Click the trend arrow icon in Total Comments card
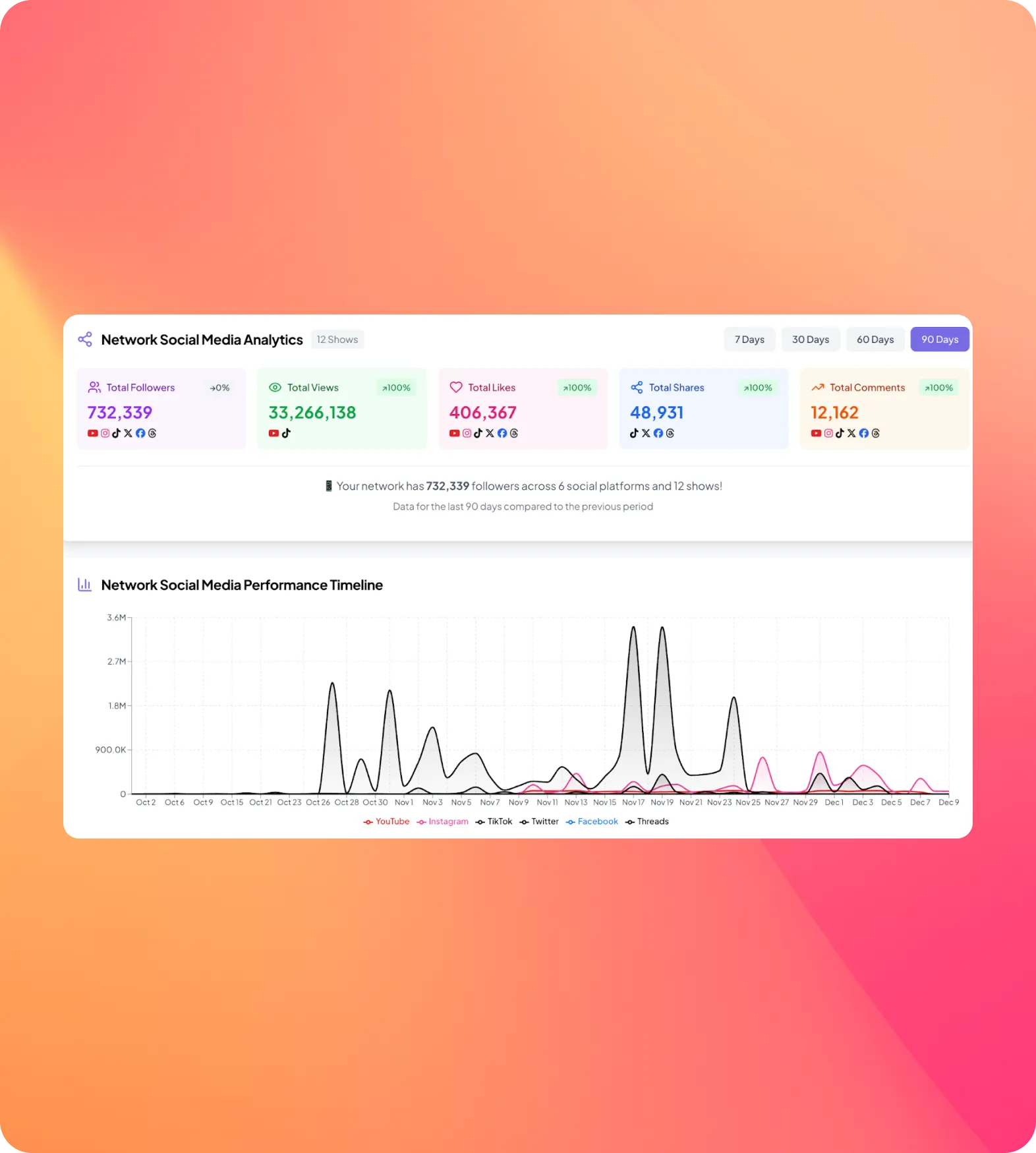Screen dimensions: 1036x1153 [x=818, y=388]
